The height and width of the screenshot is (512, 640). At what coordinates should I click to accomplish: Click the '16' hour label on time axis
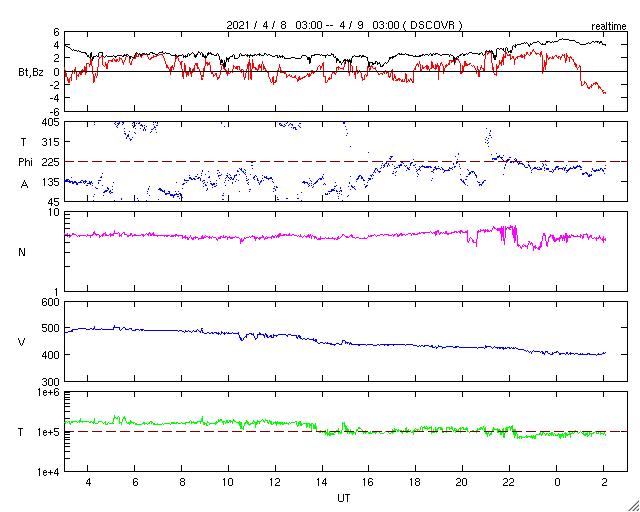369,482
